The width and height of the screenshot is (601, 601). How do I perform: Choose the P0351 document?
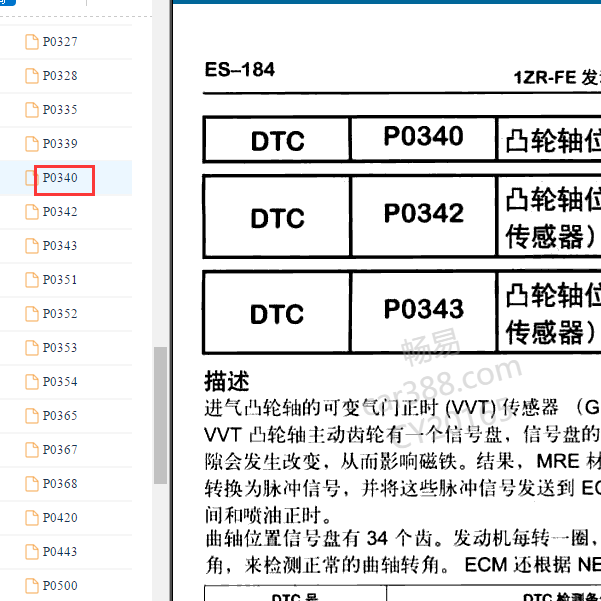[x=60, y=280]
